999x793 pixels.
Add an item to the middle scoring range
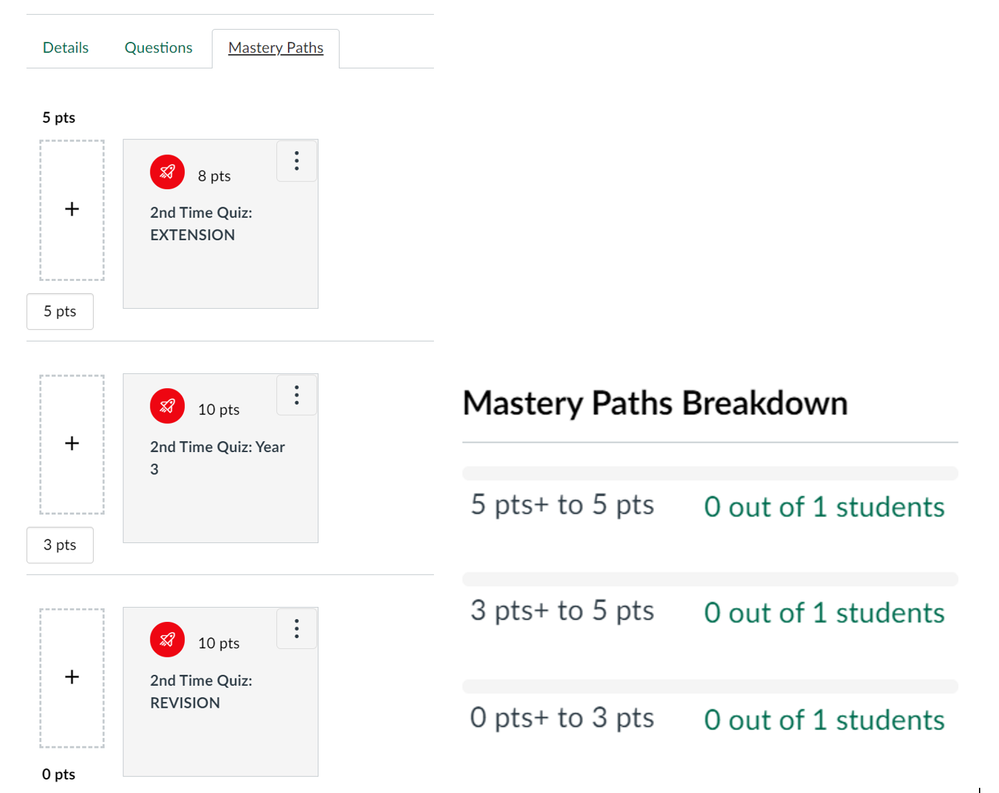point(72,444)
